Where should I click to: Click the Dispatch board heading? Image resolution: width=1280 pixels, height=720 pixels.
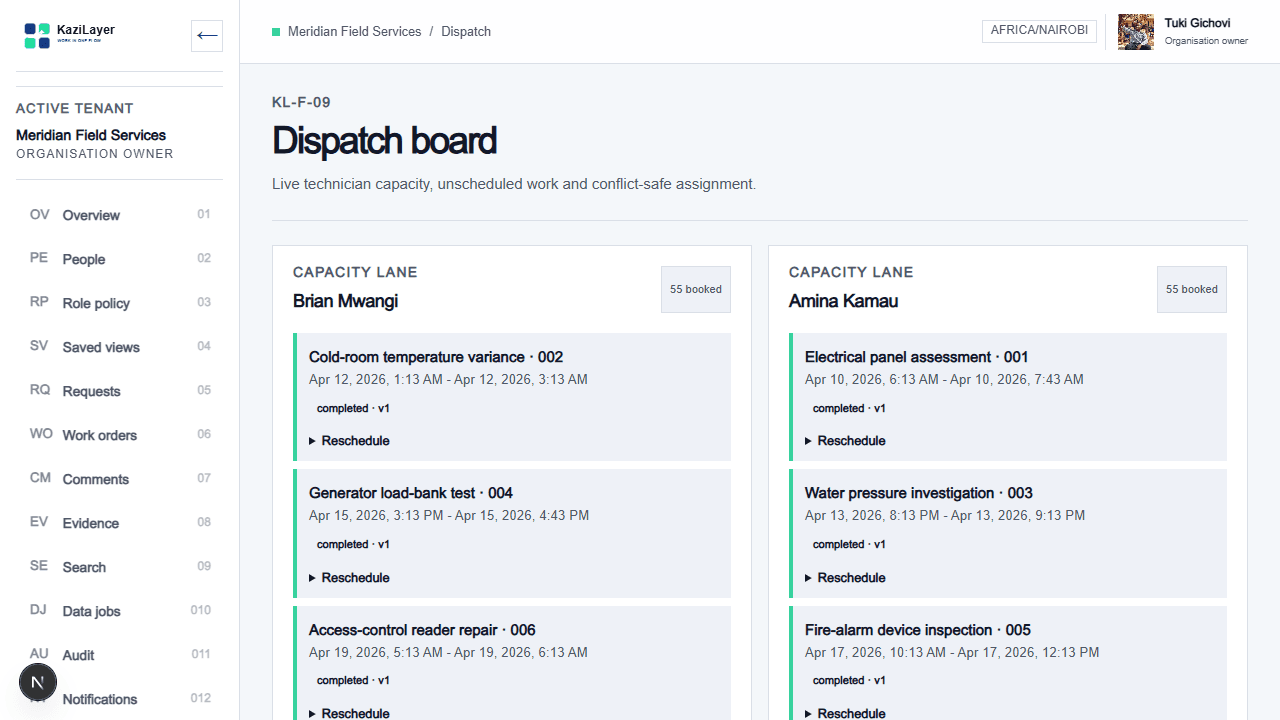click(384, 141)
